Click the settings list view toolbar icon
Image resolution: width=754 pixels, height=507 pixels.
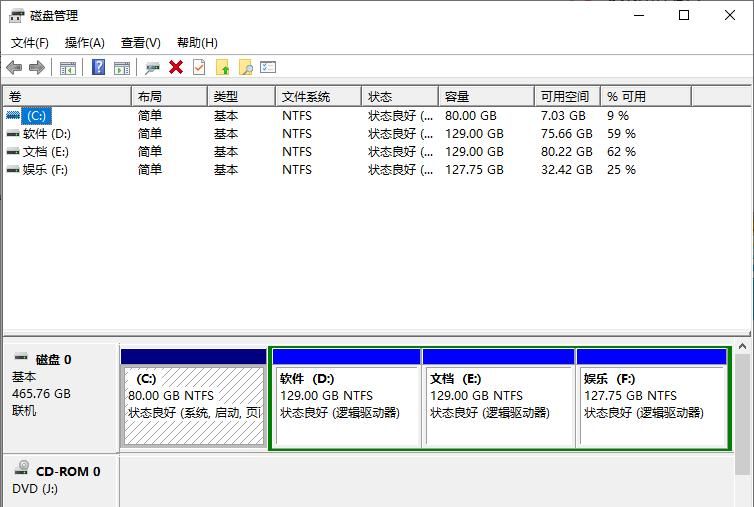tap(268, 67)
